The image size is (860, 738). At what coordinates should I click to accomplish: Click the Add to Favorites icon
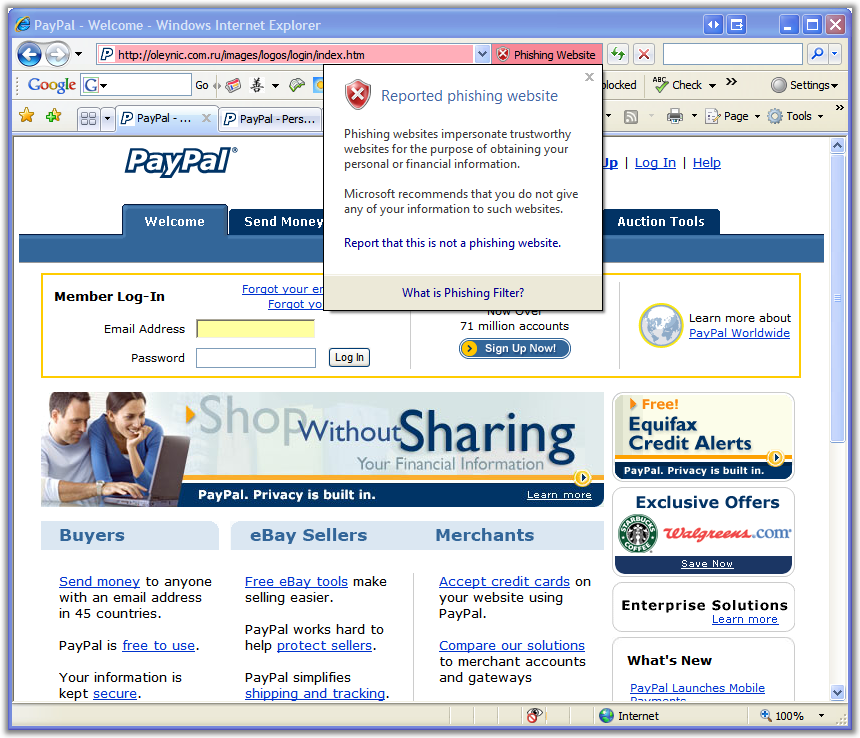(x=53, y=116)
